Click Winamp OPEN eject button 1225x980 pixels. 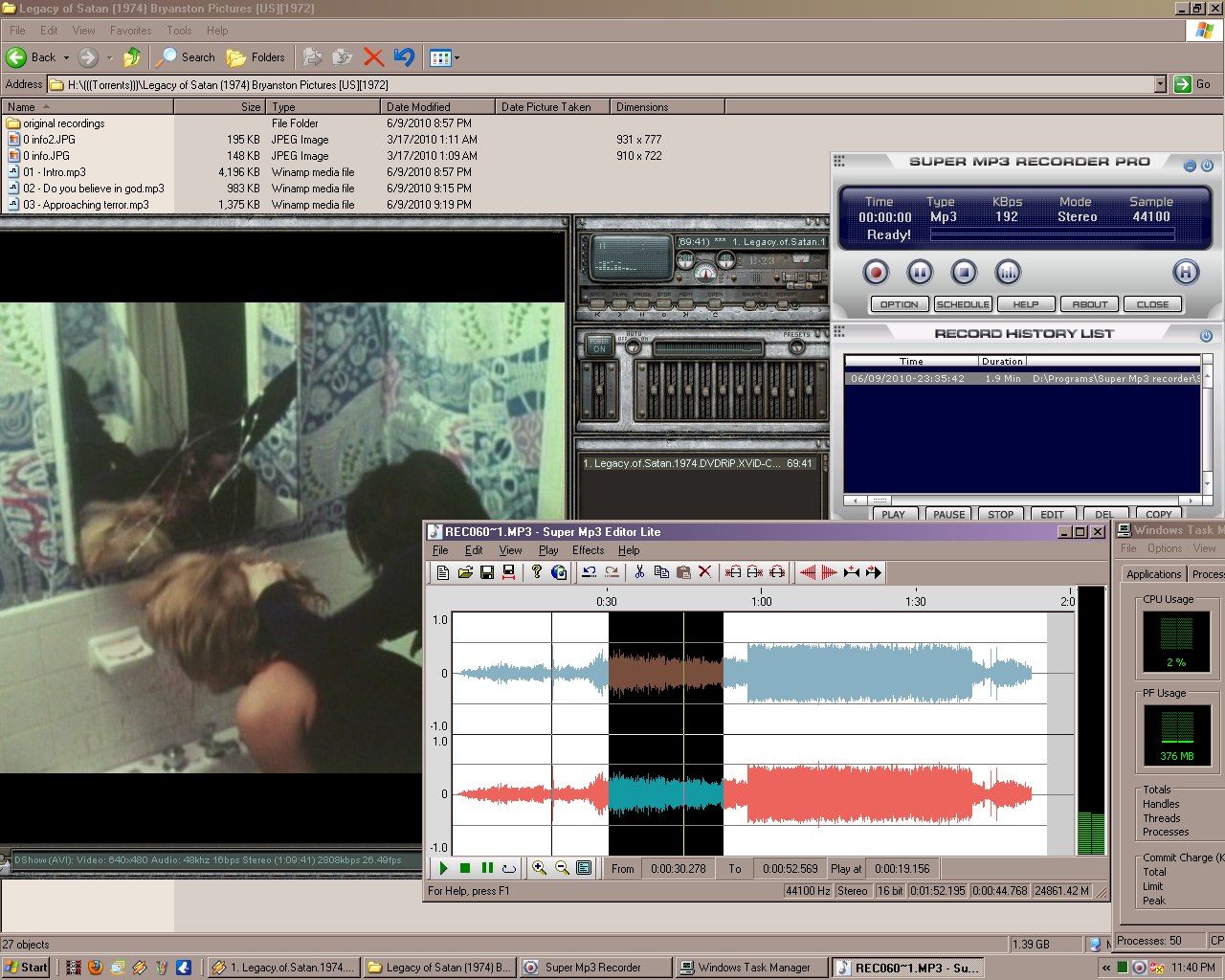715,304
